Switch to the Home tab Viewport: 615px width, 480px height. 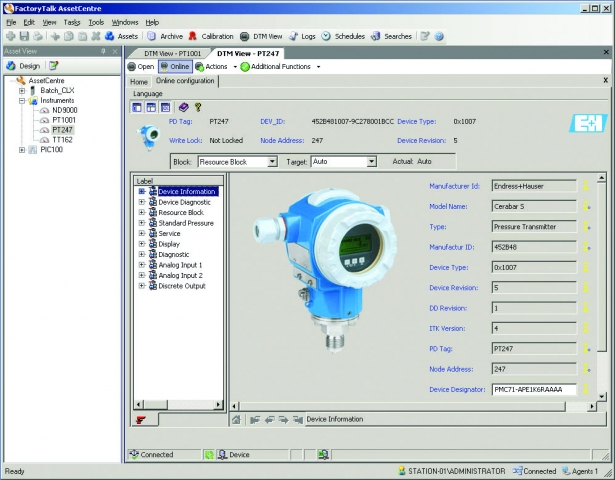pos(139,82)
